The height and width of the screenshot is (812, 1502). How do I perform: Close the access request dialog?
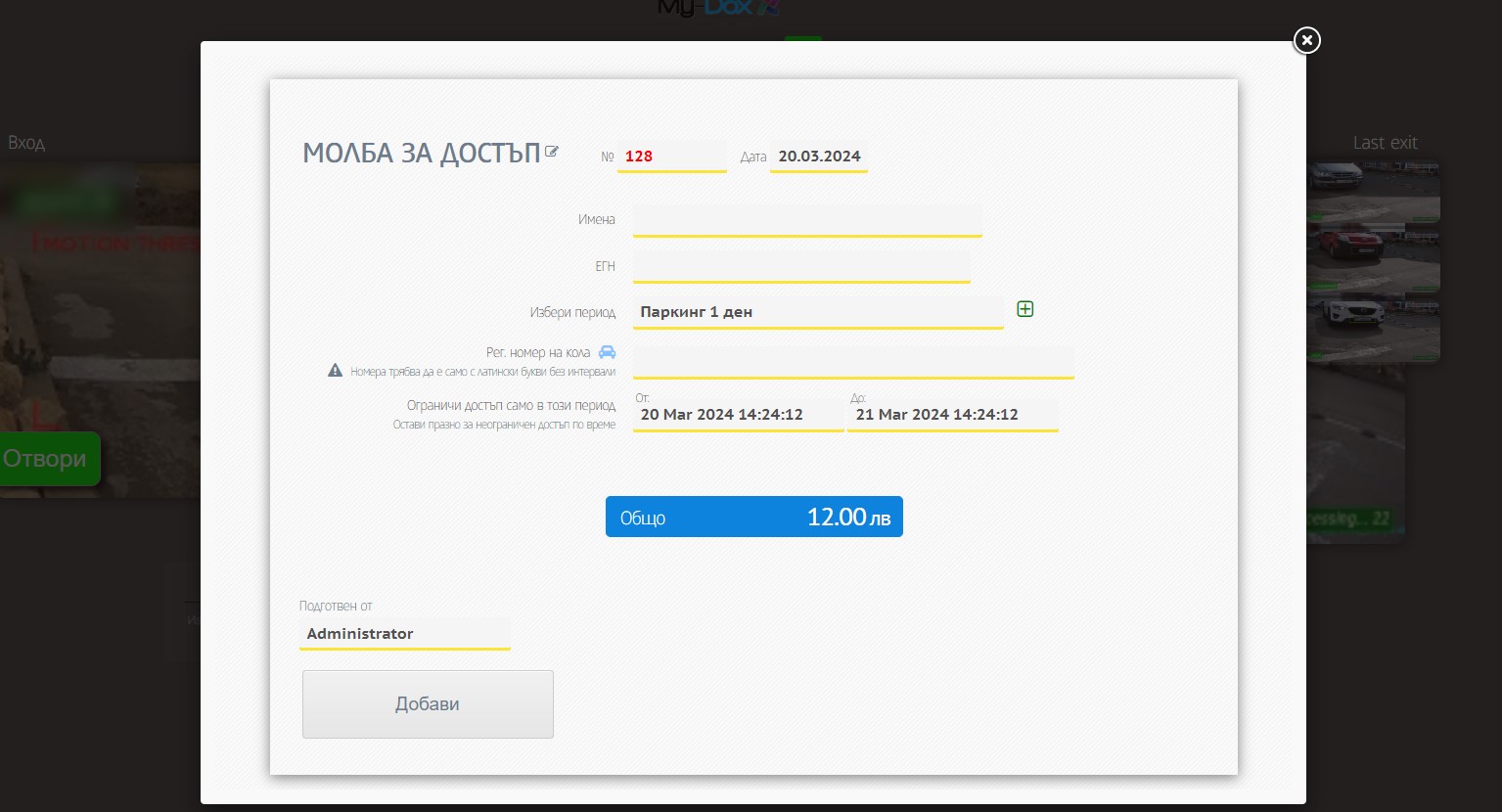tap(1306, 40)
